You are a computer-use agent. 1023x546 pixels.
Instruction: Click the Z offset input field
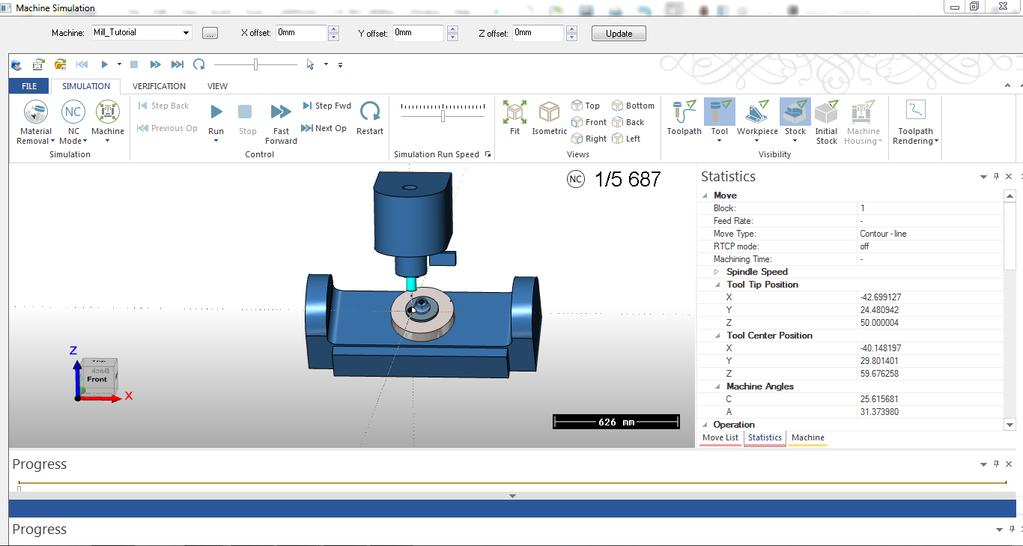(538, 33)
